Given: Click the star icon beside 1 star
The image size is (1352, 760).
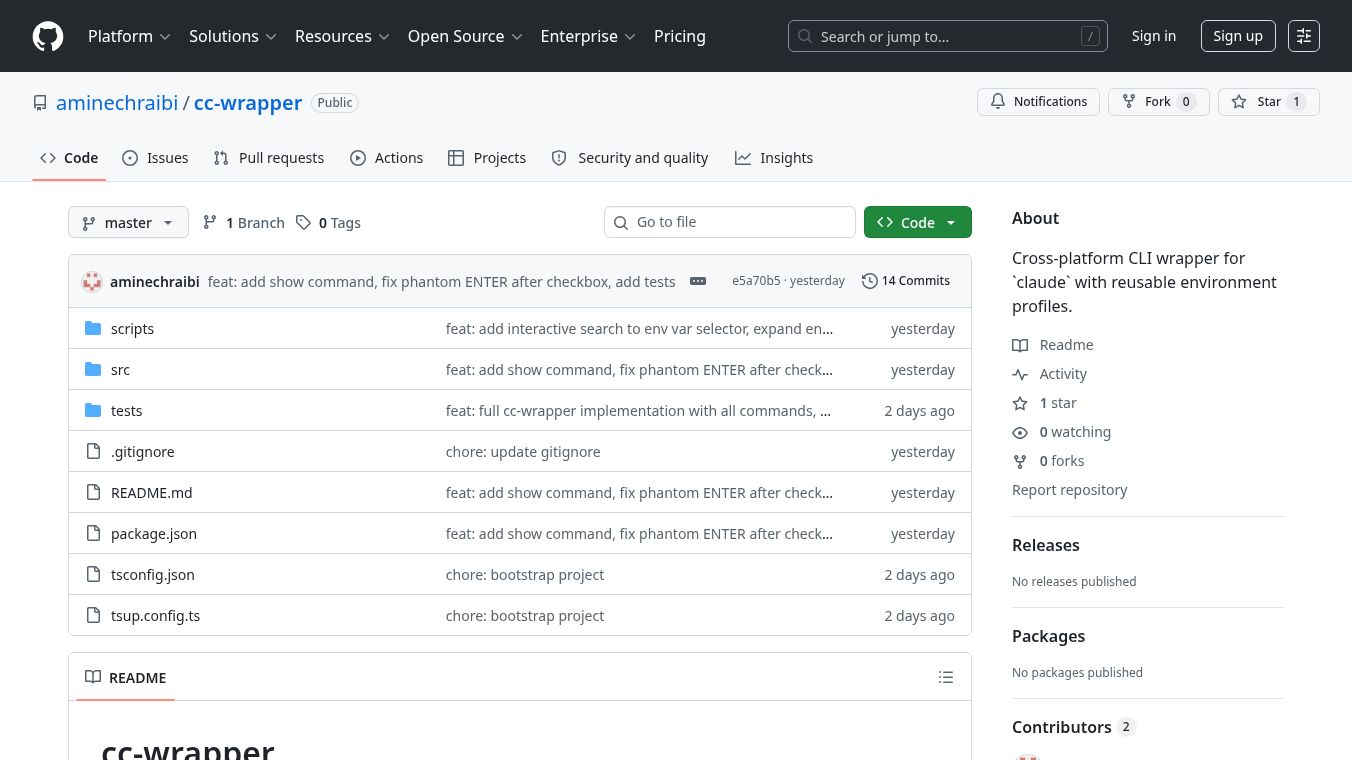Looking at the screenshot, I should click(1020, 403).
